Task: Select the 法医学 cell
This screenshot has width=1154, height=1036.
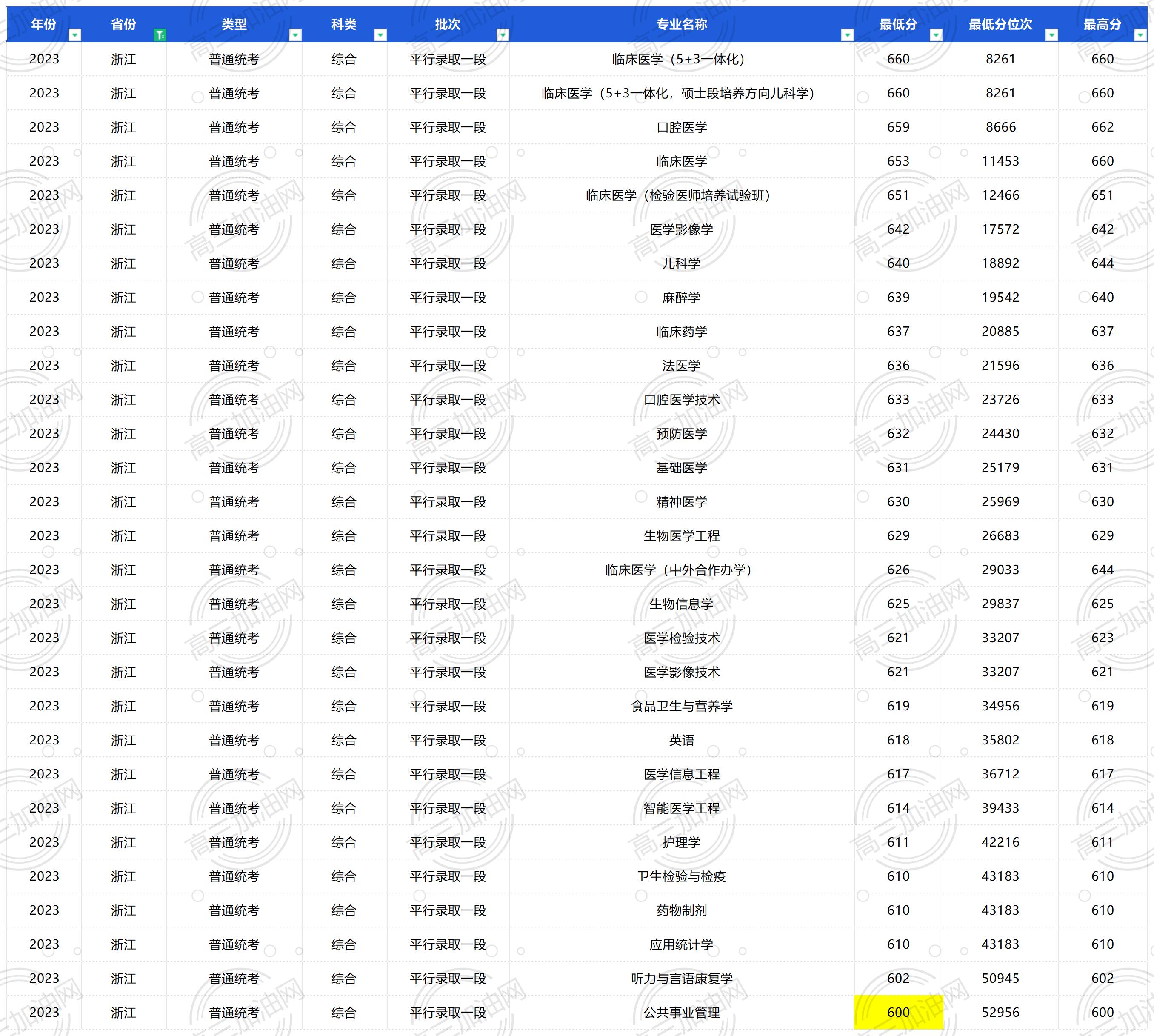Action: pyautogui.click(x=682, y=366)
